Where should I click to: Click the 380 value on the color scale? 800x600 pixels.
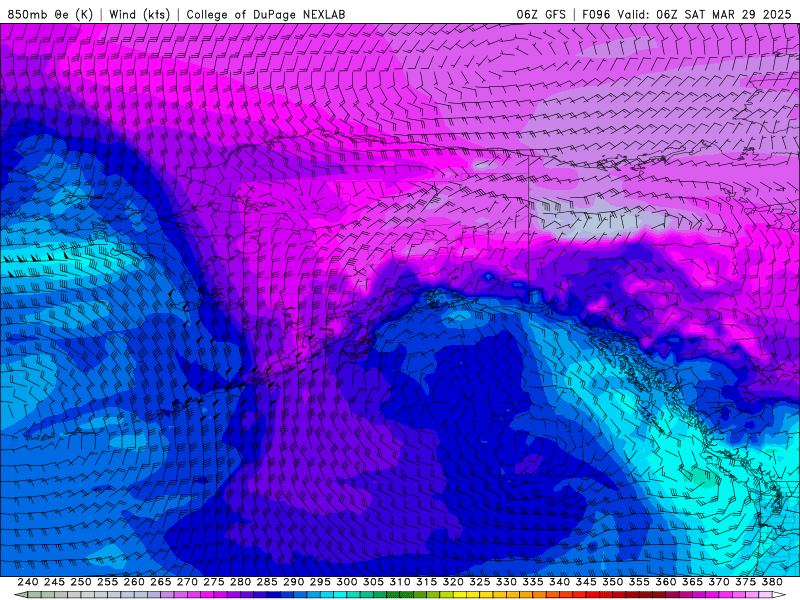(x=772, y=582)
